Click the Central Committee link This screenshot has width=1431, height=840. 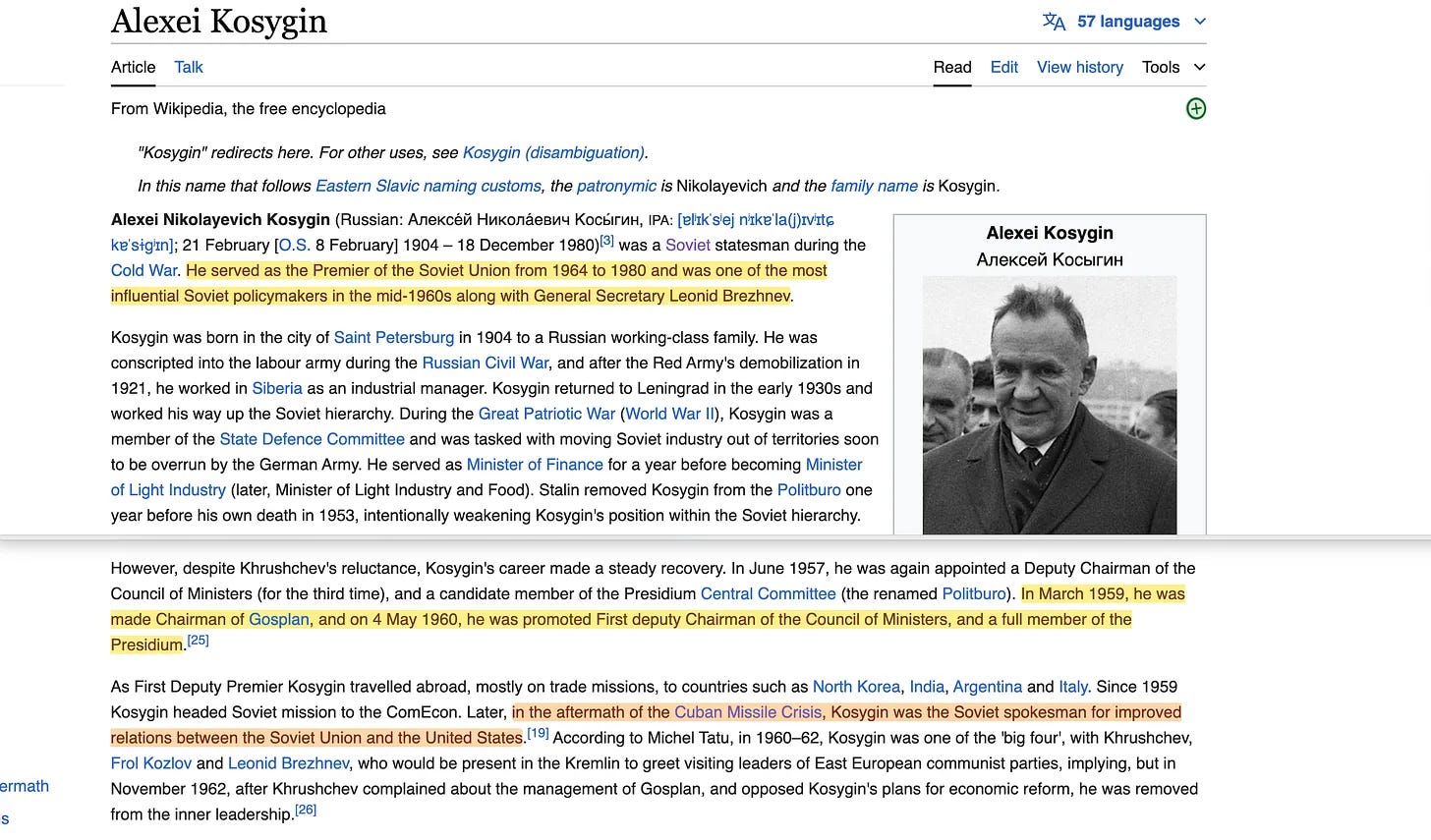point(769,593)
